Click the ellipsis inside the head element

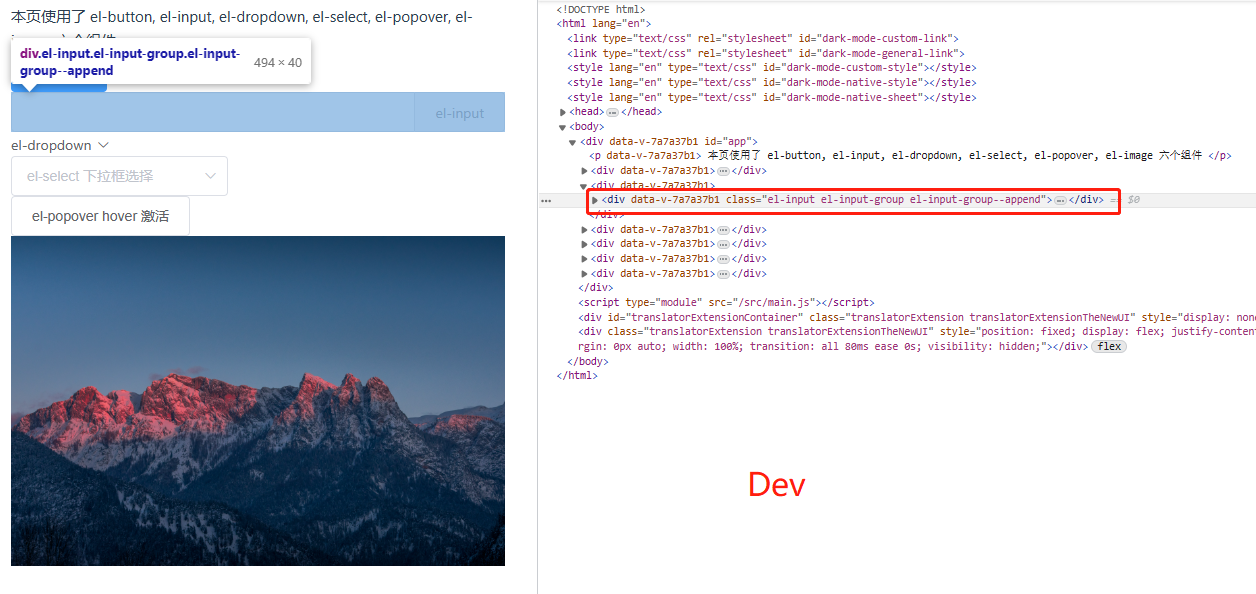(x=613, y=112)
